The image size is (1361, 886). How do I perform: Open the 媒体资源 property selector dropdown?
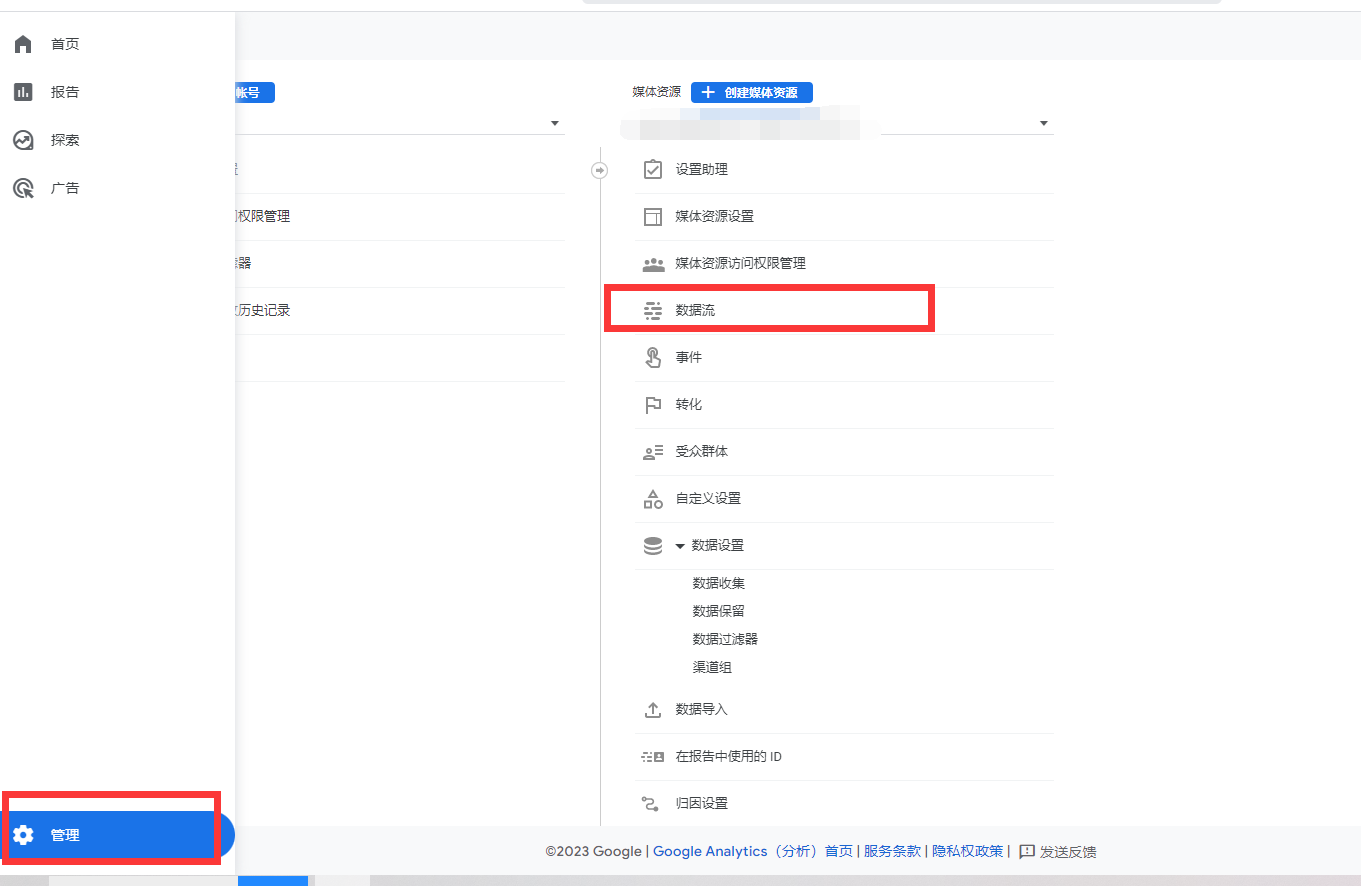[x=1043, y=123]
